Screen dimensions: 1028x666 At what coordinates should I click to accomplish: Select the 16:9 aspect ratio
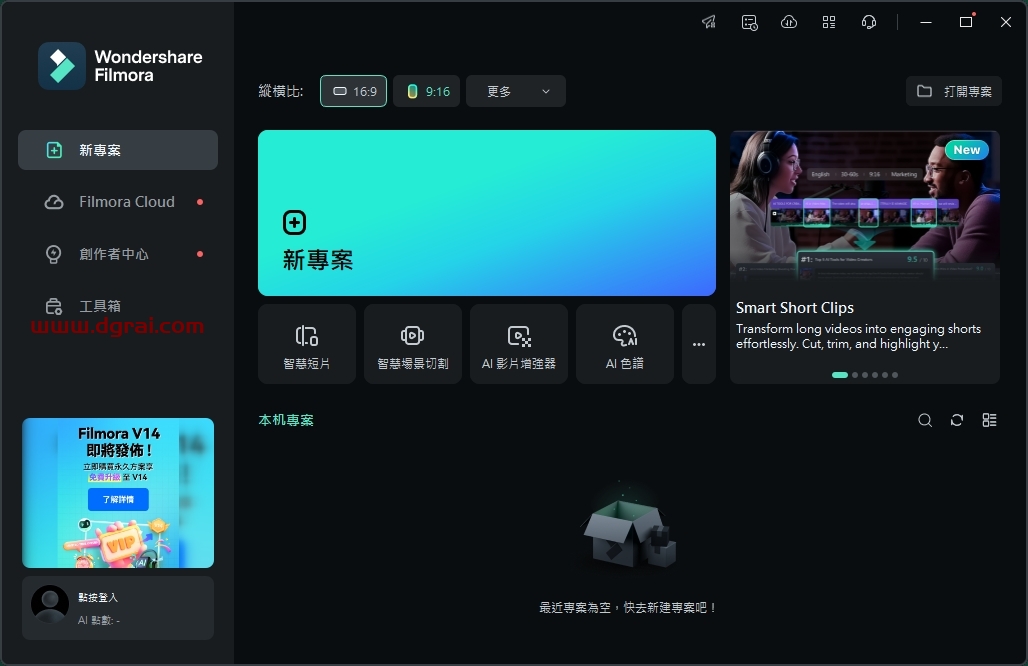[x=353, y=91]
